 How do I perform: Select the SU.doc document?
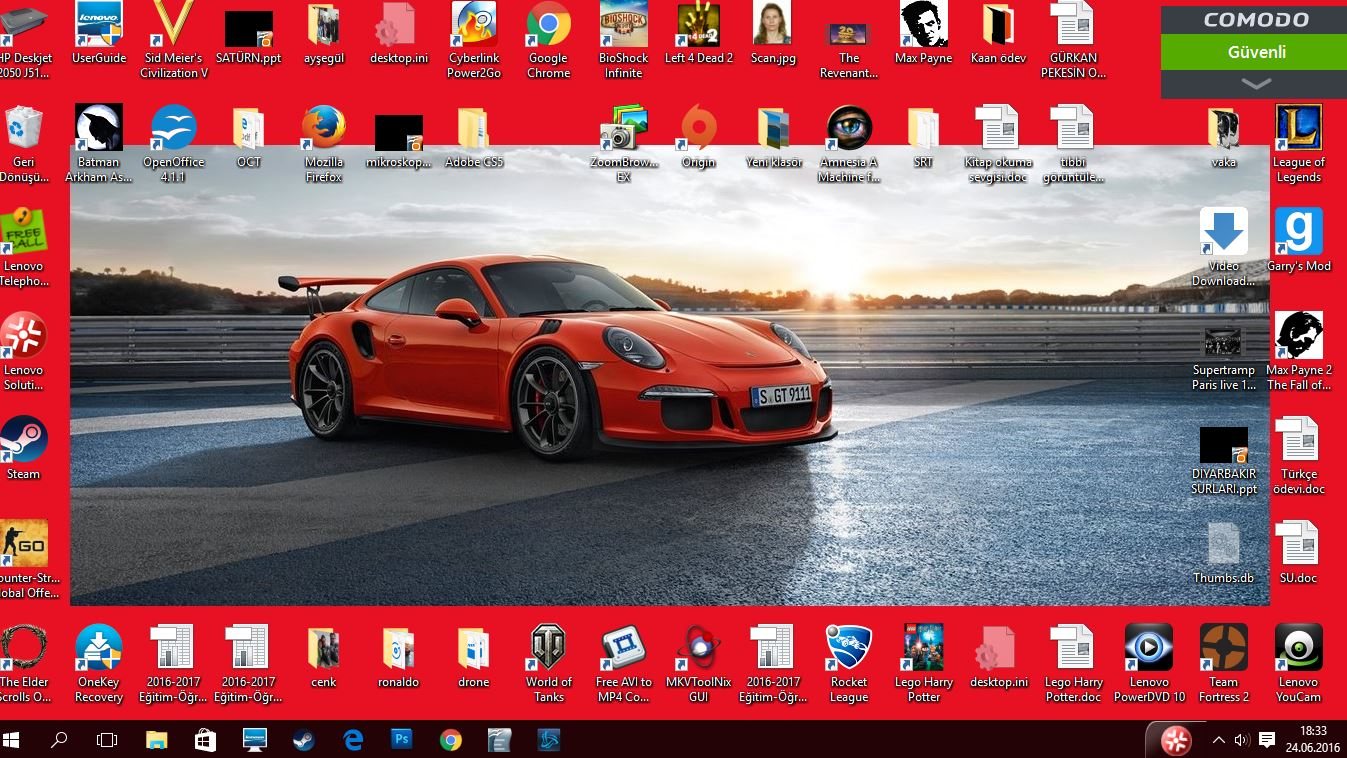coord(1299,552)
